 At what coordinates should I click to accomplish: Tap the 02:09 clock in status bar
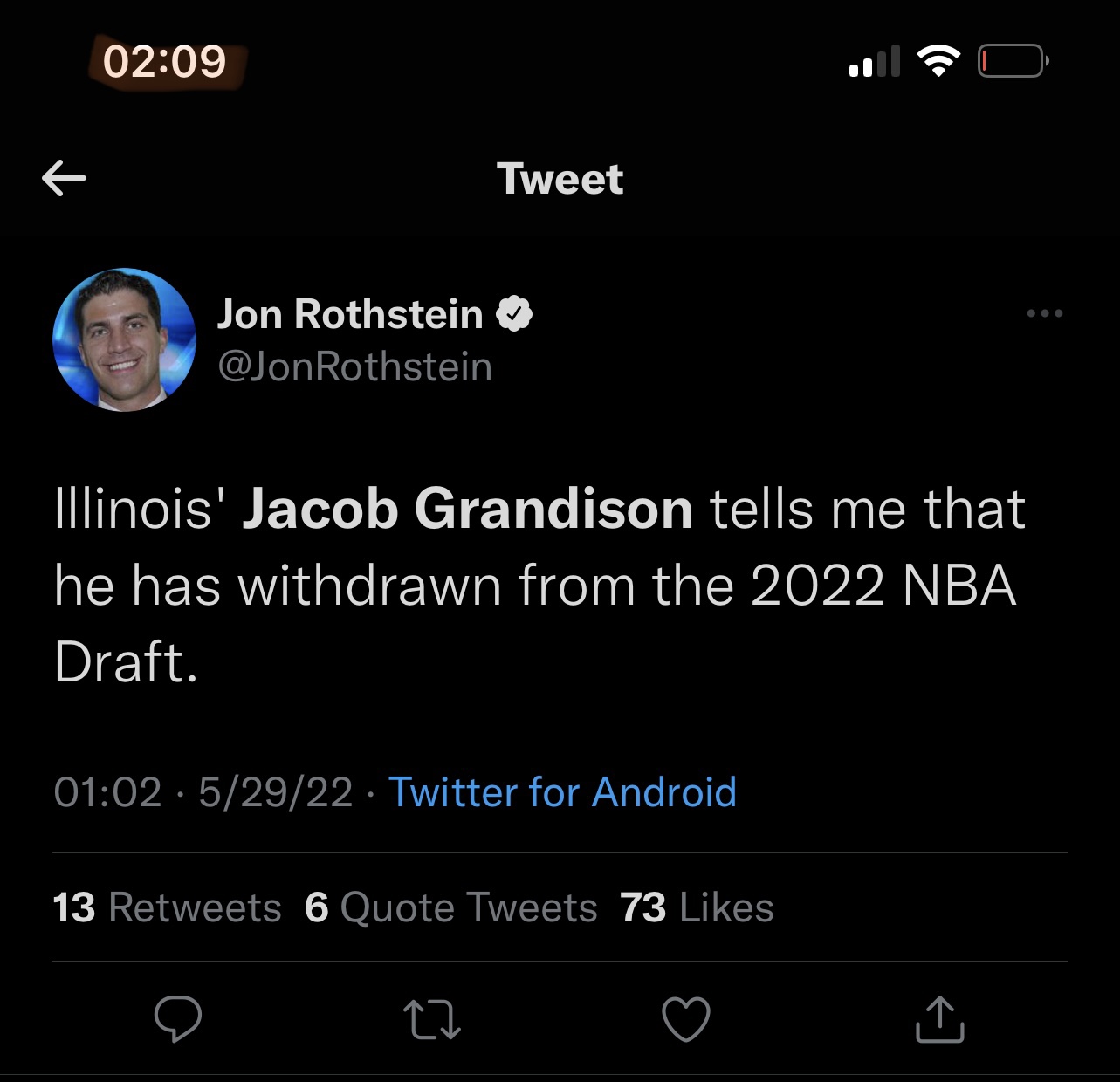coord(165,61)
